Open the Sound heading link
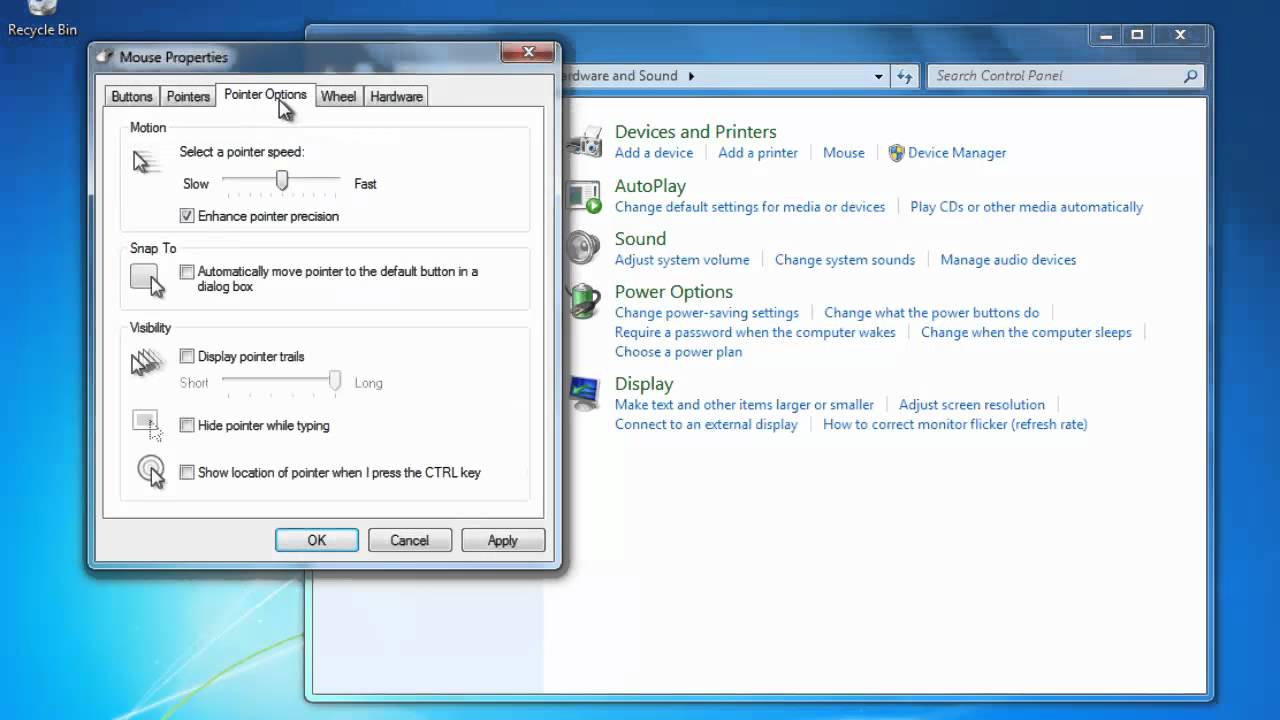The height and width of the screenshot is (720, 1280). click(x=640, y=239)
